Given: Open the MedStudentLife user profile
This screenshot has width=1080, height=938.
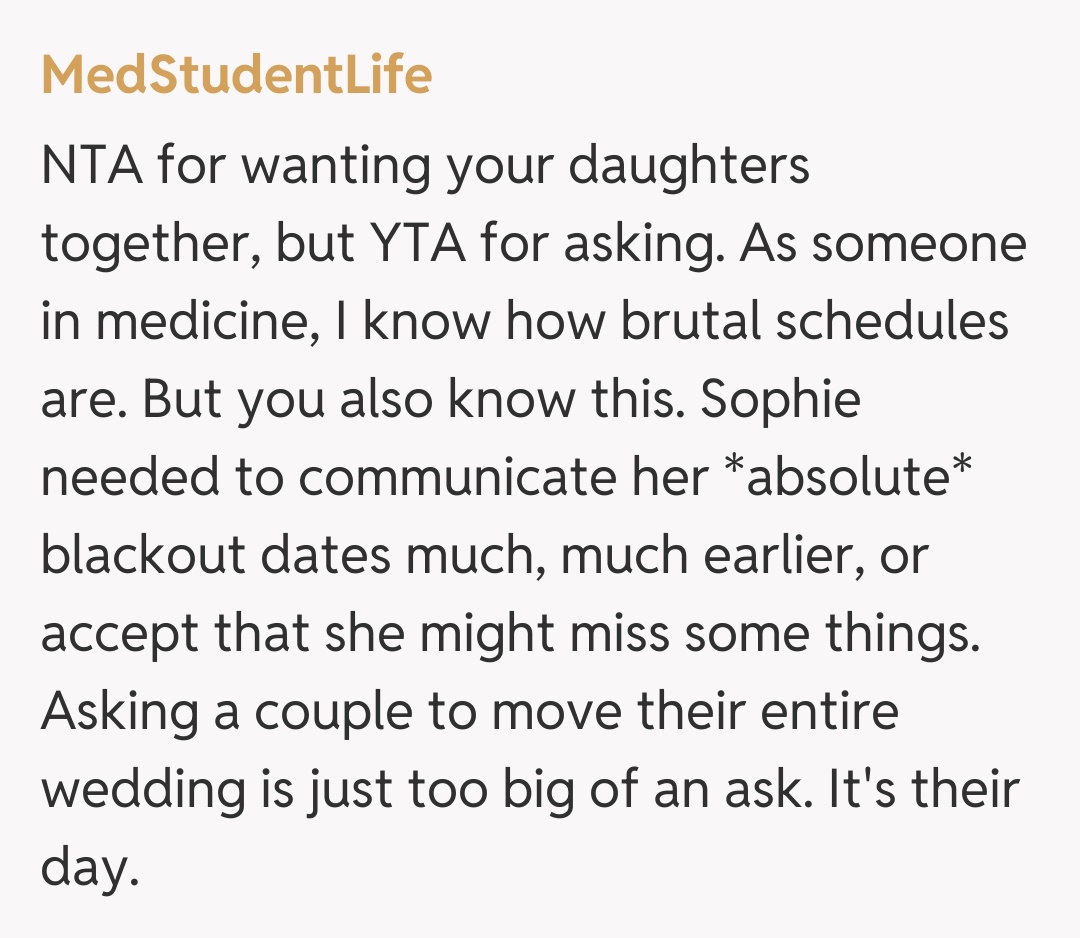Looking at the screenshot, I should point(236,75).
